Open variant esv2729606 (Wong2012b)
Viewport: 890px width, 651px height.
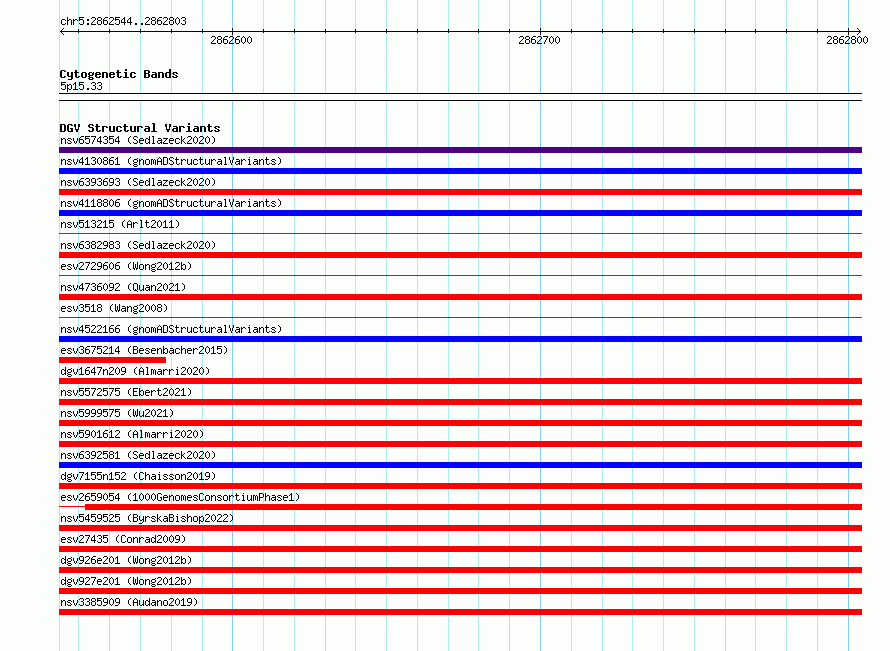click(x=126, y=266)
